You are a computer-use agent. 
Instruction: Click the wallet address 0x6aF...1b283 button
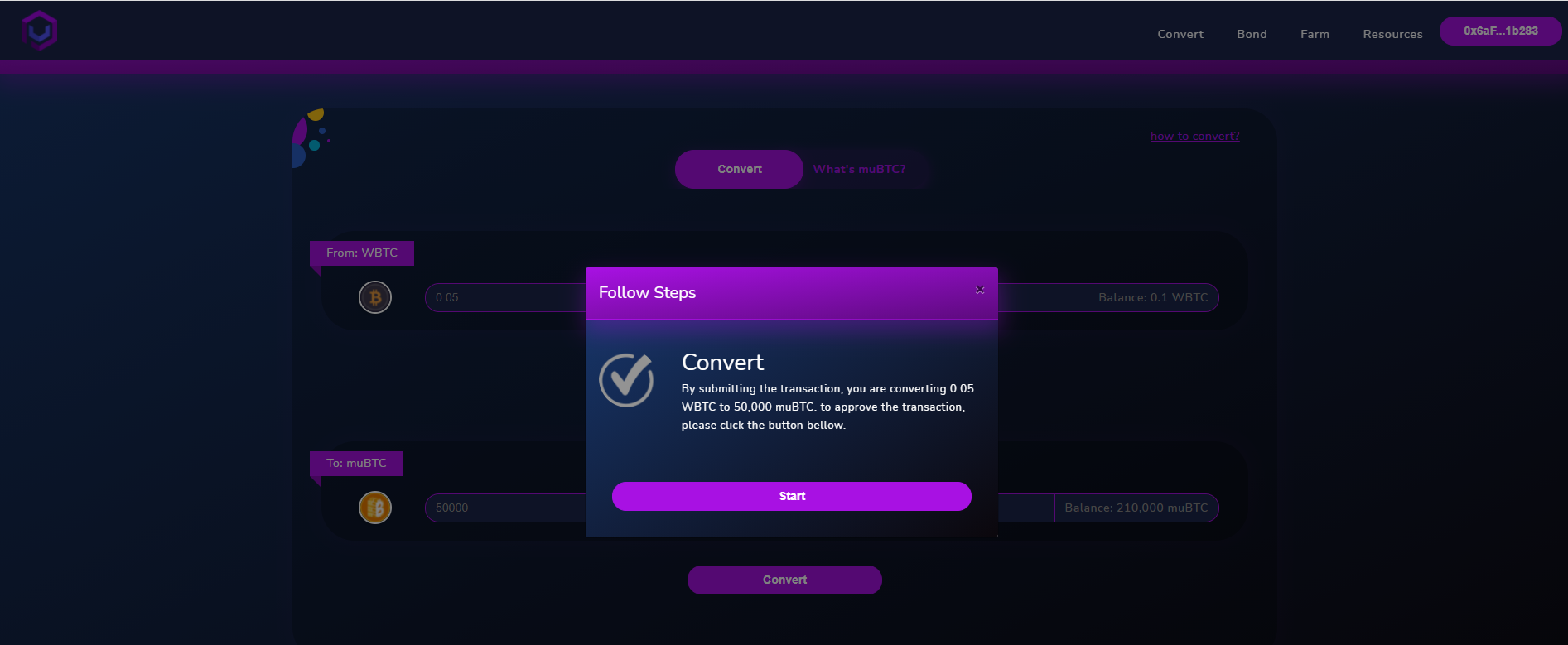(1500, 31)
